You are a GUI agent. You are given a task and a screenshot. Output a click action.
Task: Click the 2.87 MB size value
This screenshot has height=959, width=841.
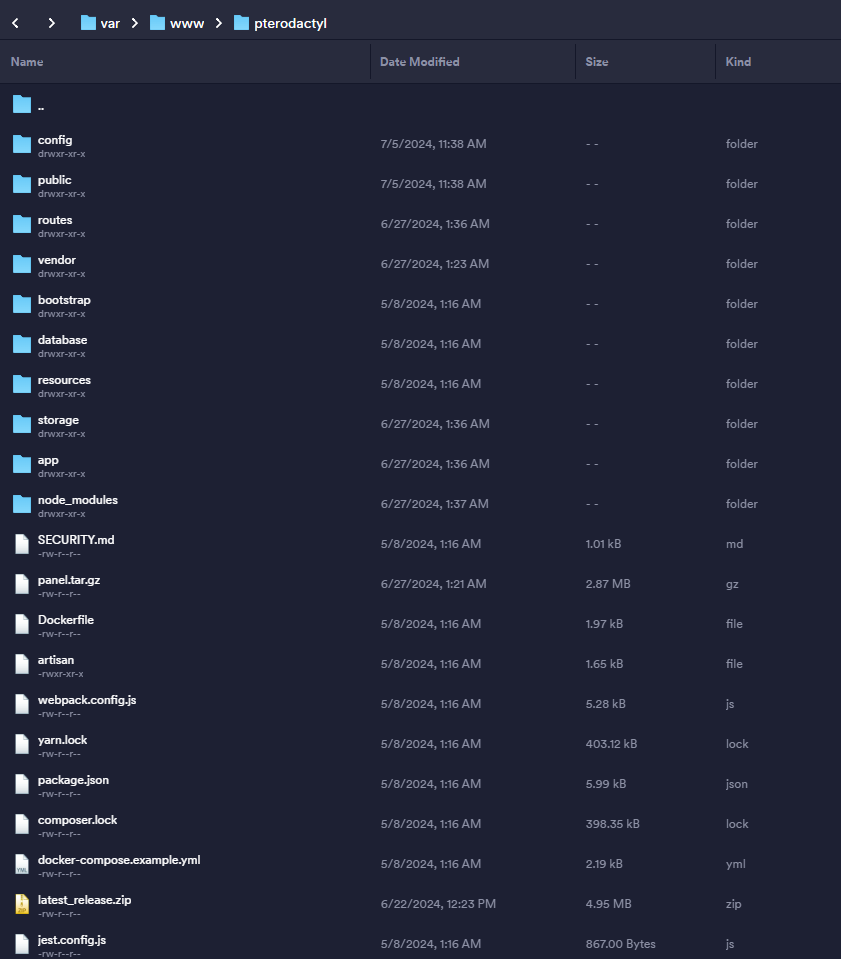(608, 584)
